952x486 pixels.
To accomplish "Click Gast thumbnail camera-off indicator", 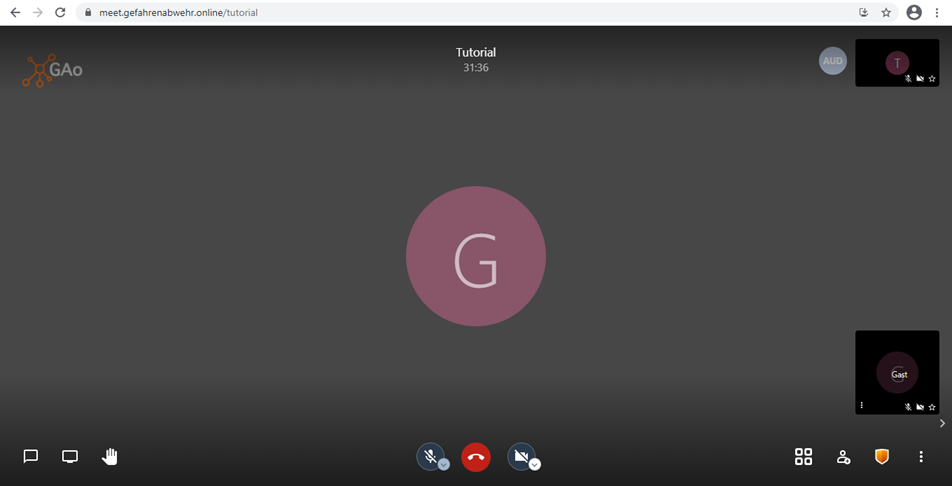I will click(x=920, y=407).
